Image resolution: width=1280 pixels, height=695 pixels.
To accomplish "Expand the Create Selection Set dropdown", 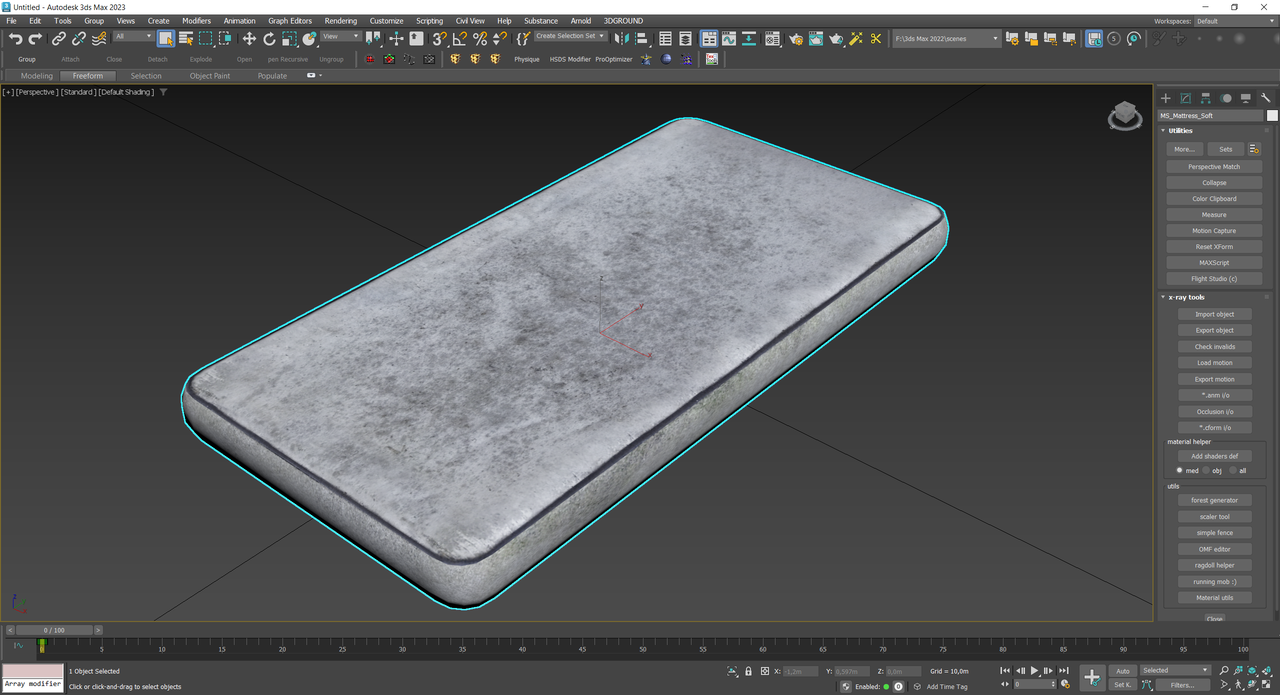I will click(x=570, y=36).
